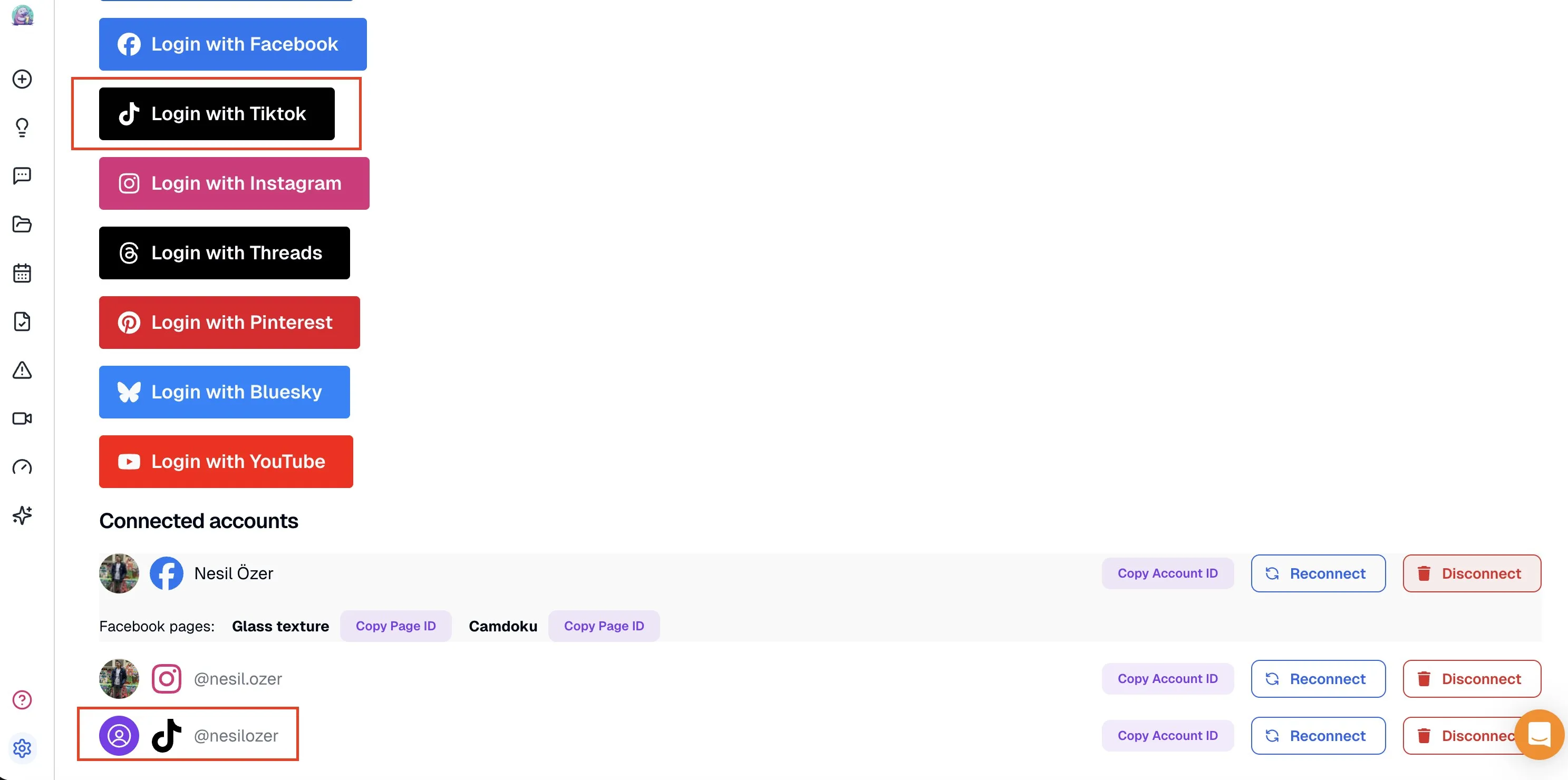1568x780 pixels.
Task: Open the folder icon in sidebar
Action: 23,224
